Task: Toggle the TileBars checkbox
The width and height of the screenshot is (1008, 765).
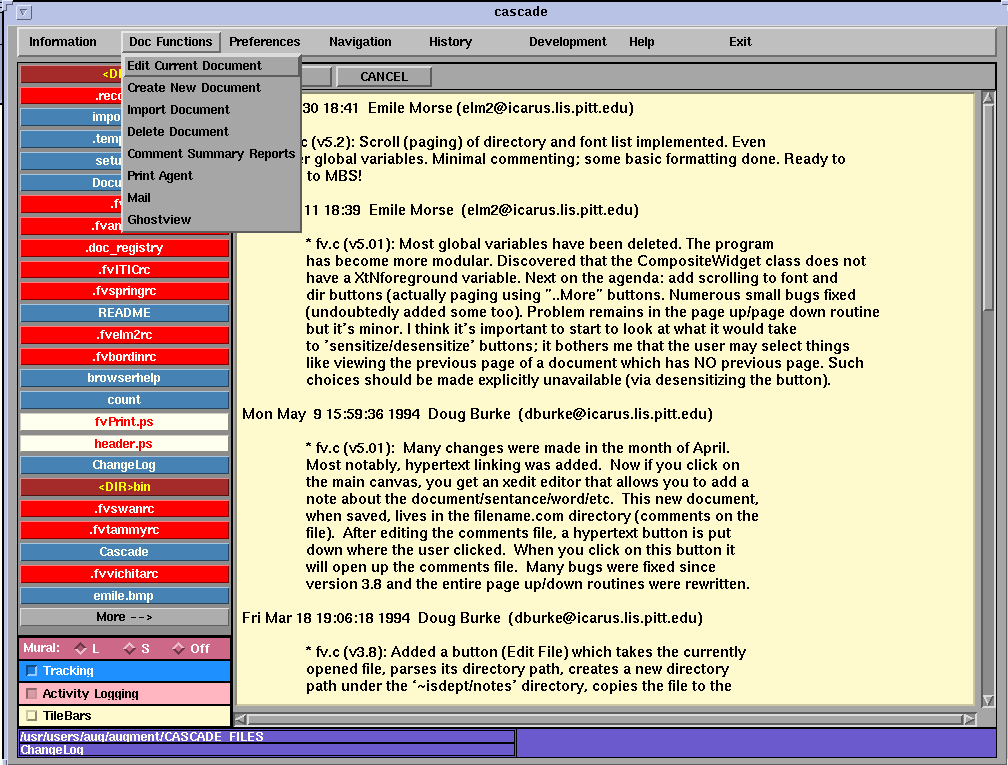Action: (32, 716)
